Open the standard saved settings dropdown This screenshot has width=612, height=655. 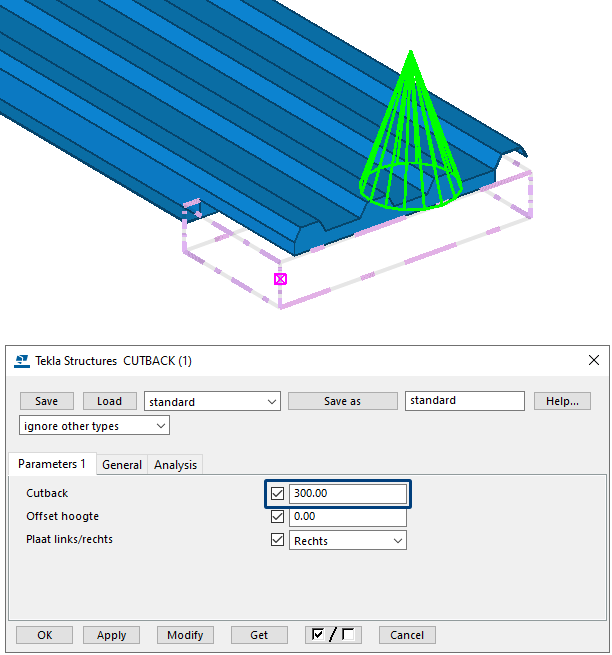[x=212, y=401]
